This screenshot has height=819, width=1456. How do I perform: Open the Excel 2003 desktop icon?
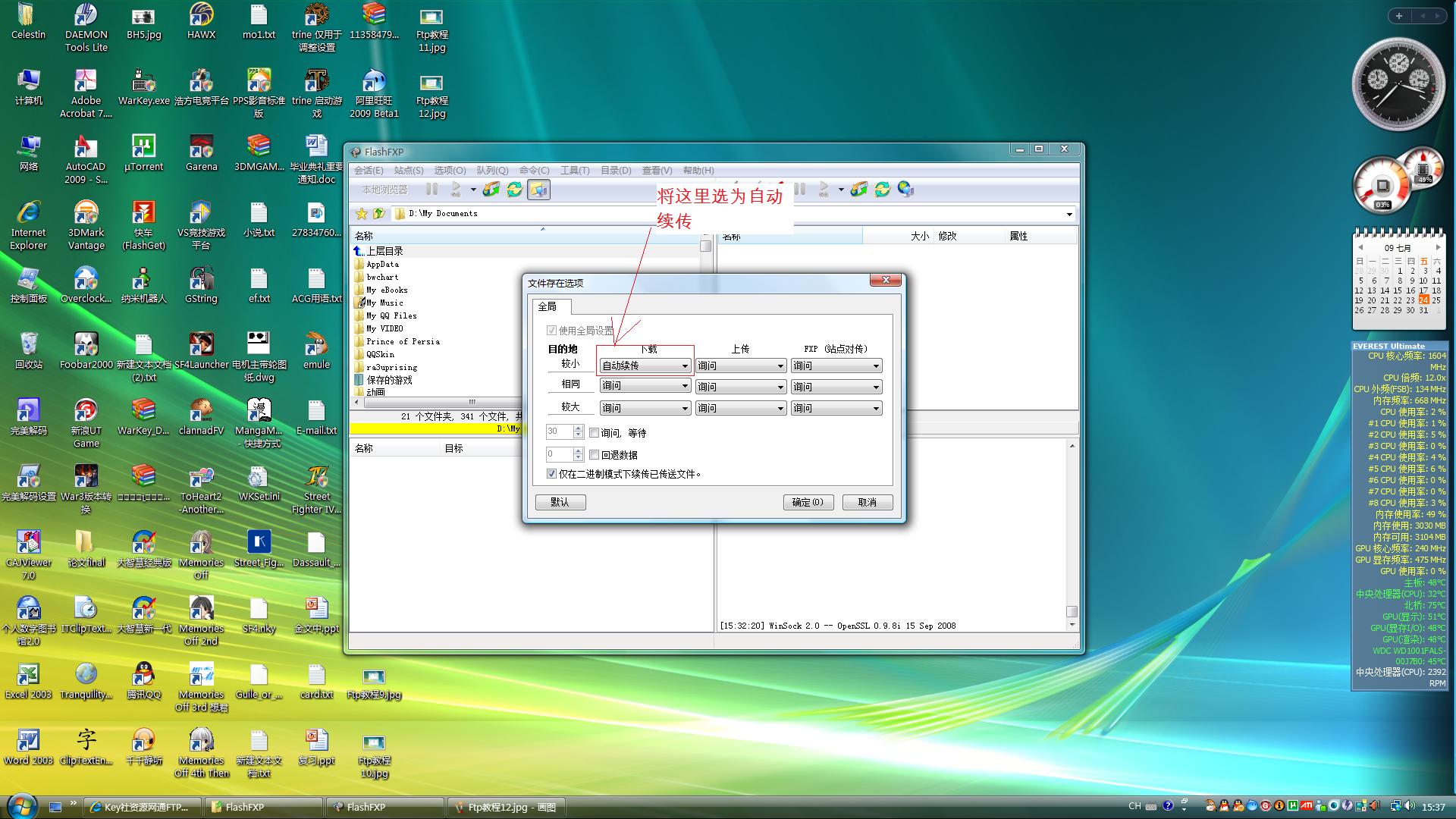(29, 680)
